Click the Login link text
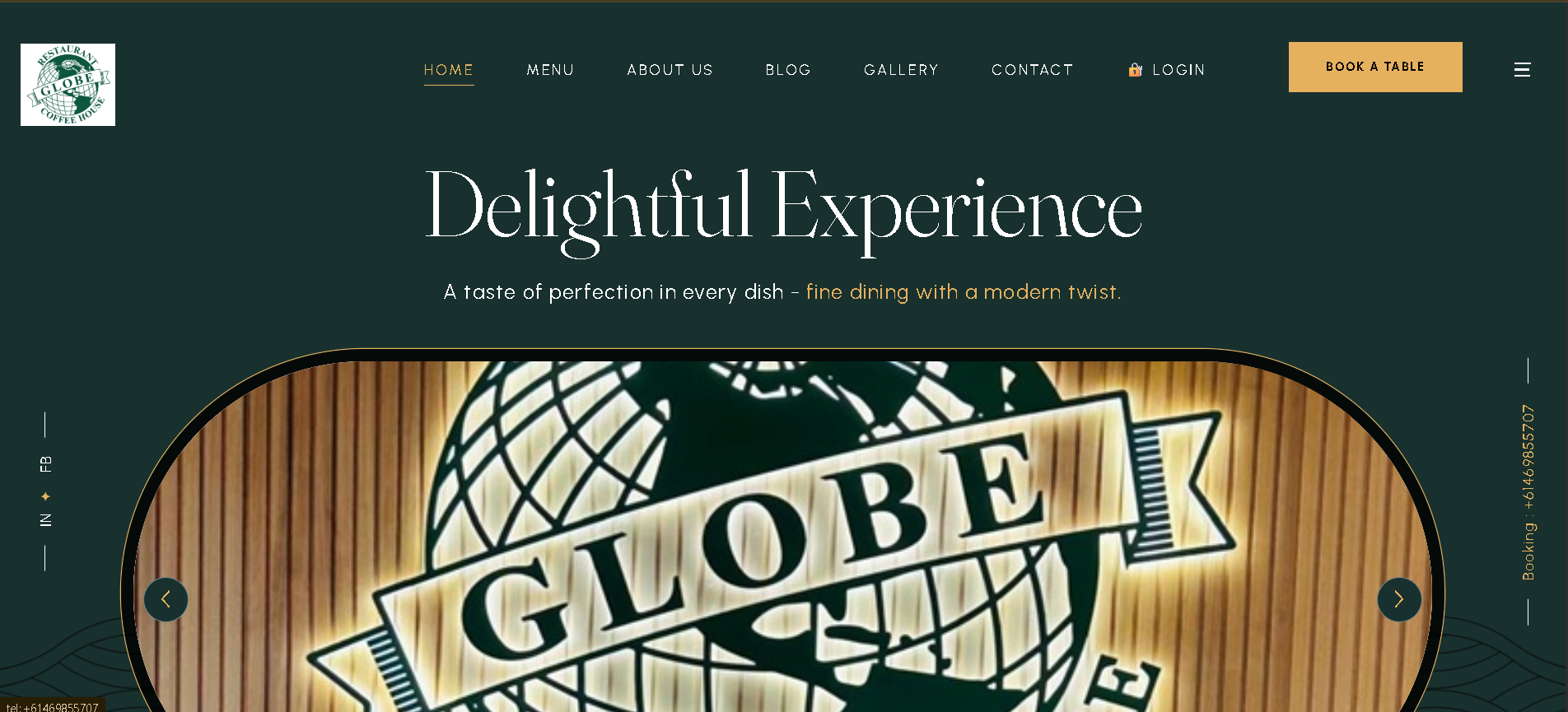 [x=1178, y=70]
